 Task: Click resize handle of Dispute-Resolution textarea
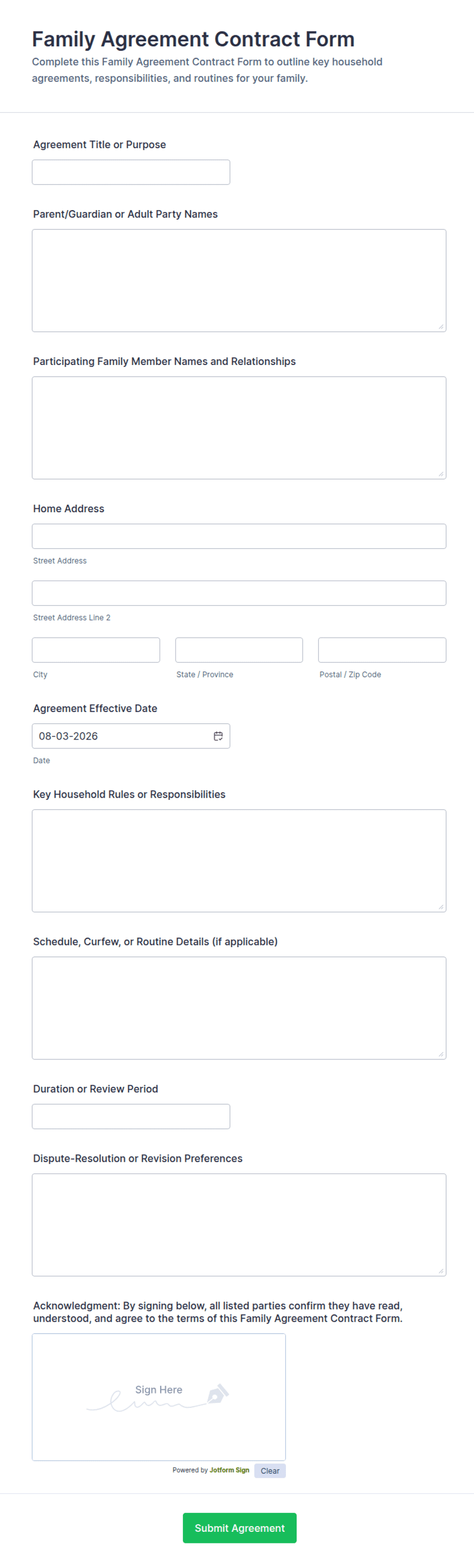[441, 1271]
